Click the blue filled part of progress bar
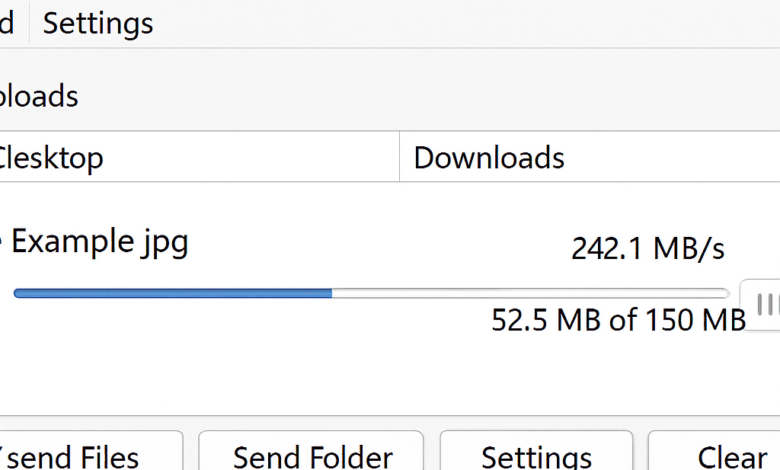The image size is (780, 470). [x=172, y=293]
